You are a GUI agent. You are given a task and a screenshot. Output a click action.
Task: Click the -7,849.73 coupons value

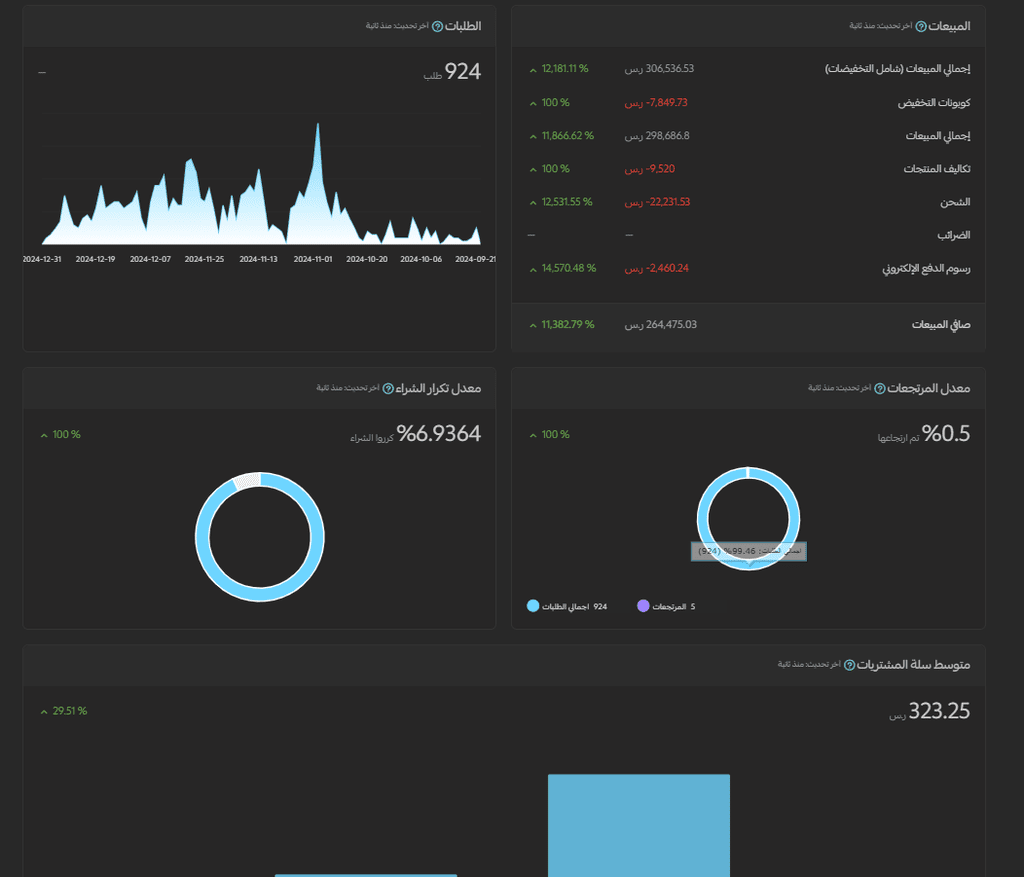pos(656,103)
